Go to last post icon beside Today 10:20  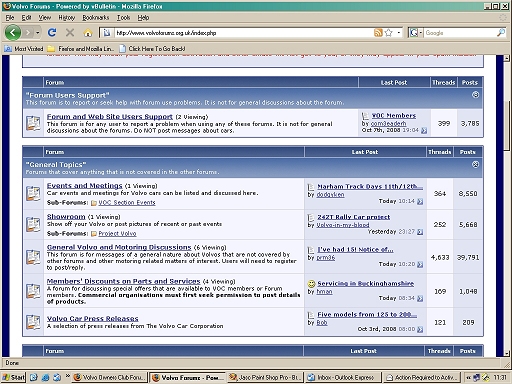pyautogui.click(x=420, y=264)
